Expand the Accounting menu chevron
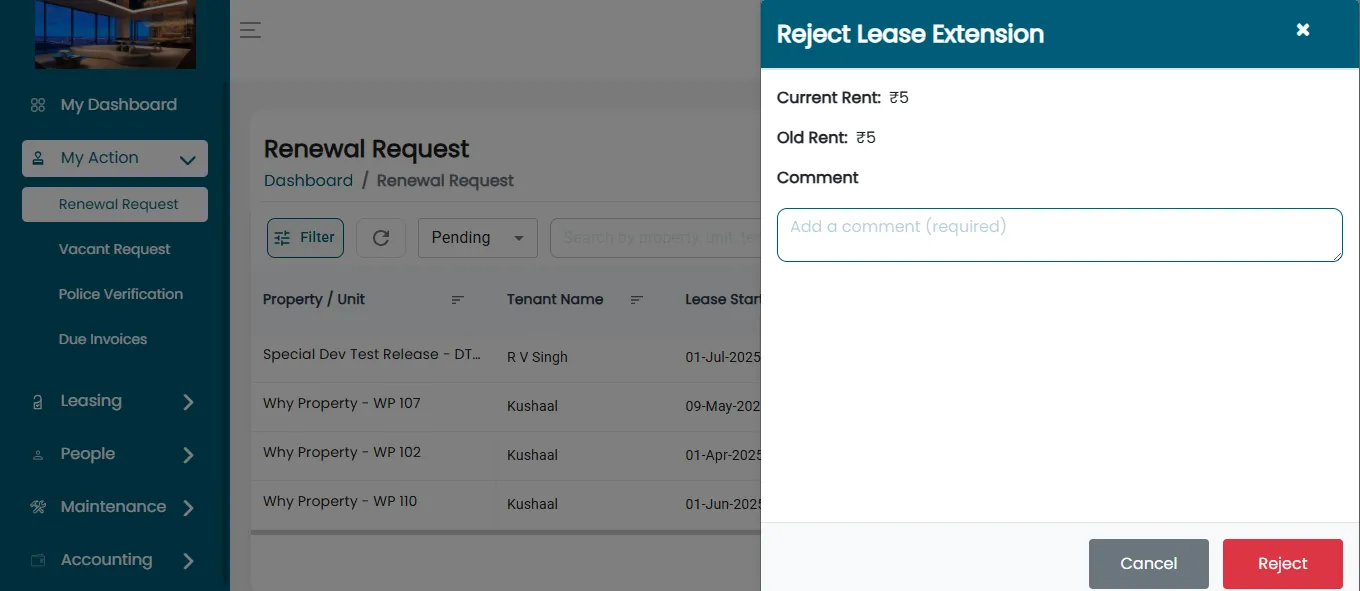 tap(188, 561)
